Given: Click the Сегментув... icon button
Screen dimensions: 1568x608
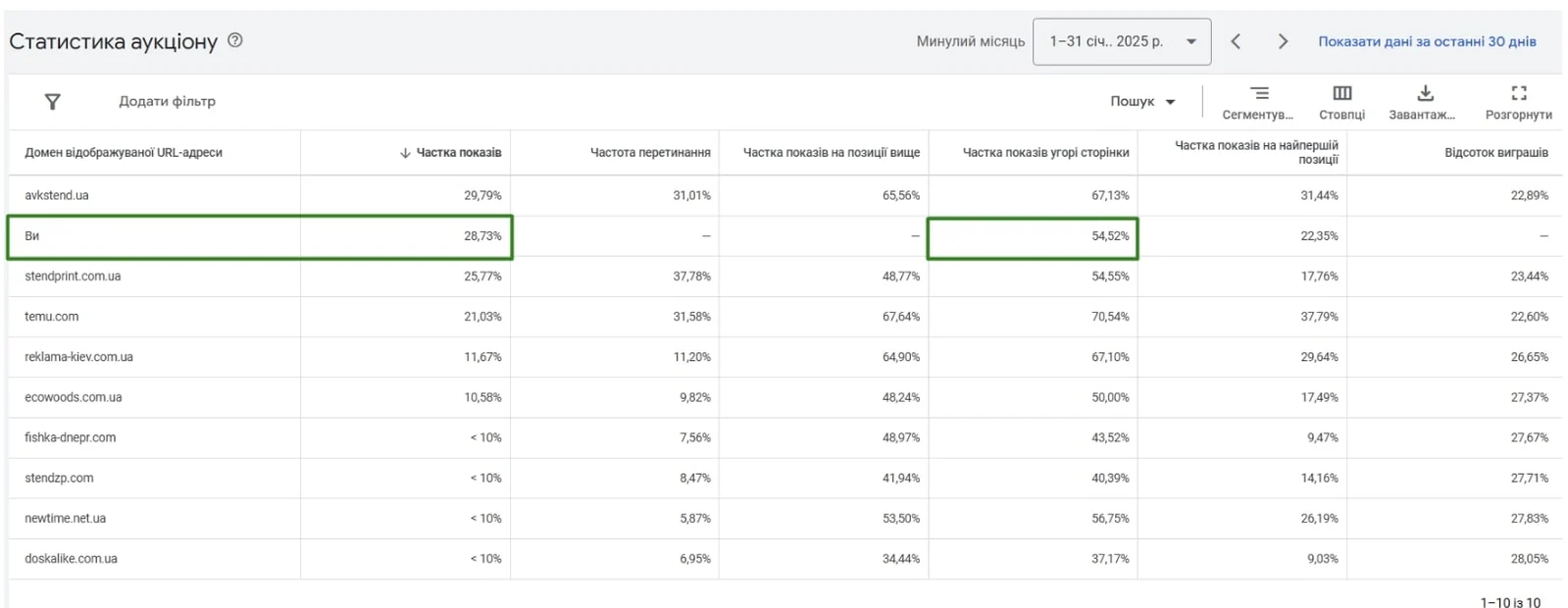Looking at the screenshot, I should pos(1259,102).
